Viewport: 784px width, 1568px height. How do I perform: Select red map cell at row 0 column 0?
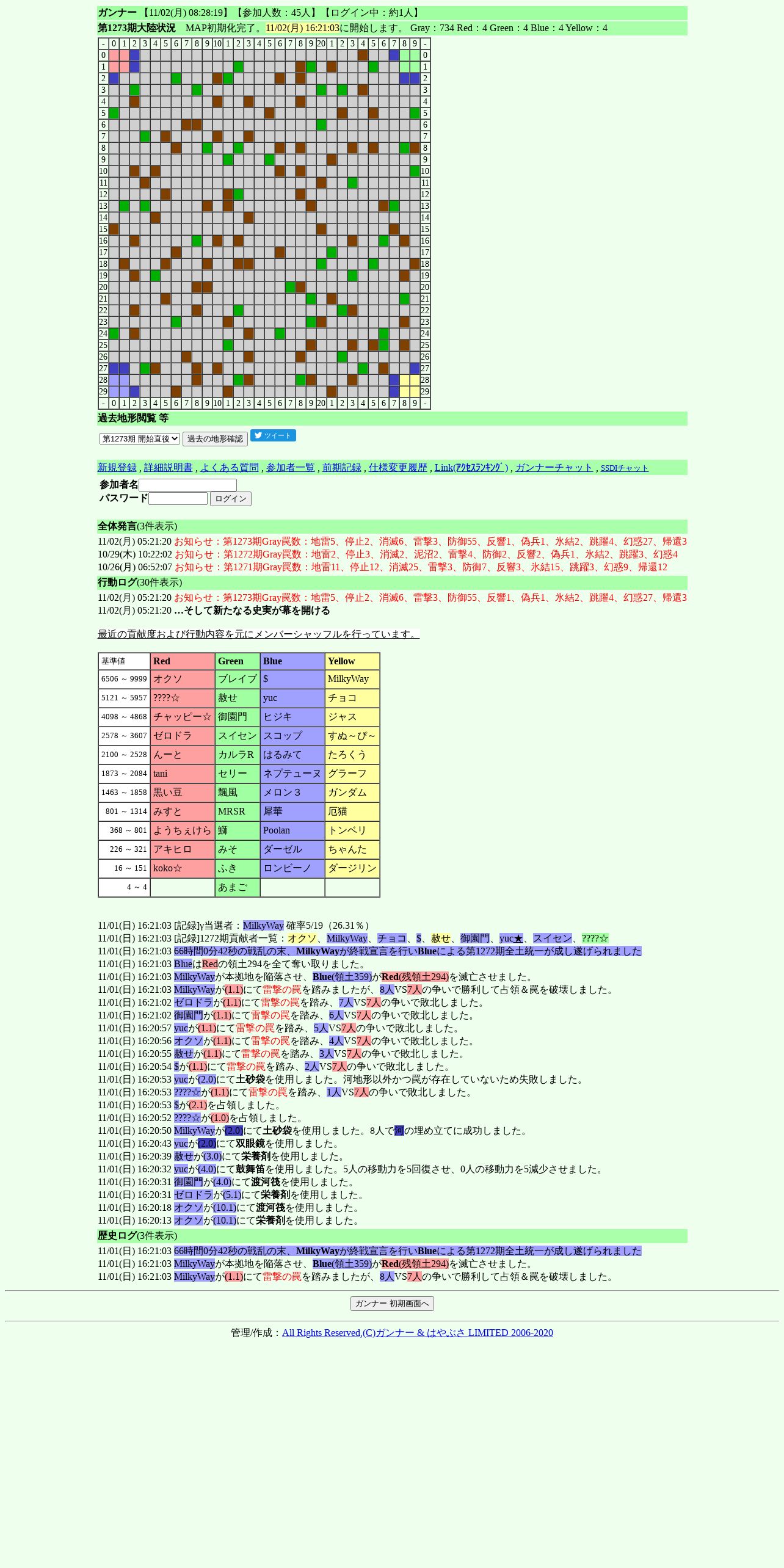(x=114, y=56)
